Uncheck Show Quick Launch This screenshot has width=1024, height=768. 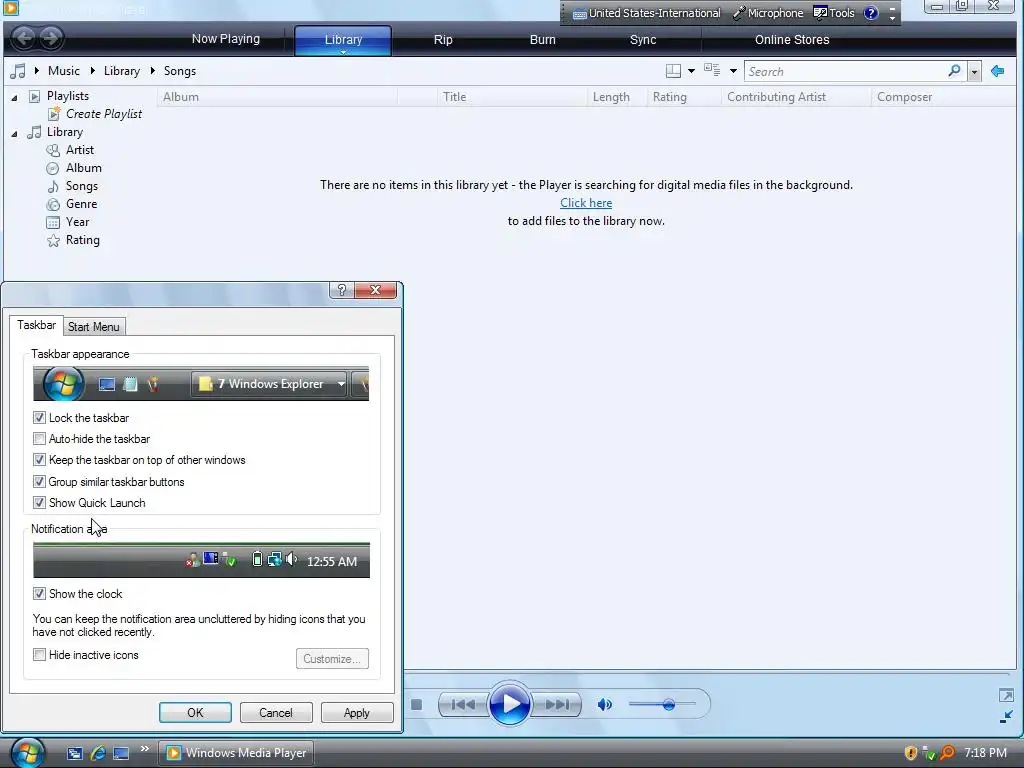coord(39,503)
